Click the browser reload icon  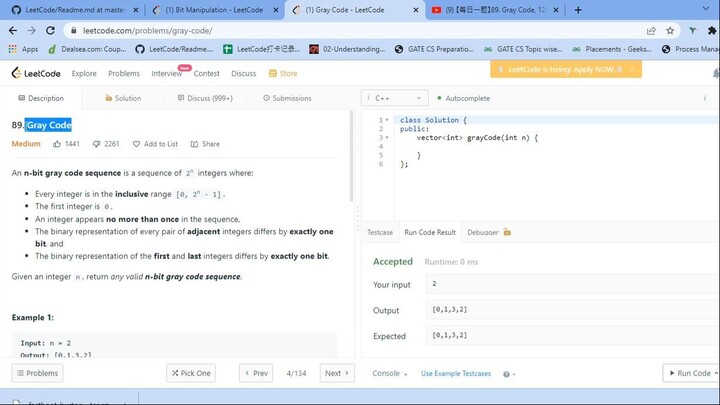pos(51,30)
